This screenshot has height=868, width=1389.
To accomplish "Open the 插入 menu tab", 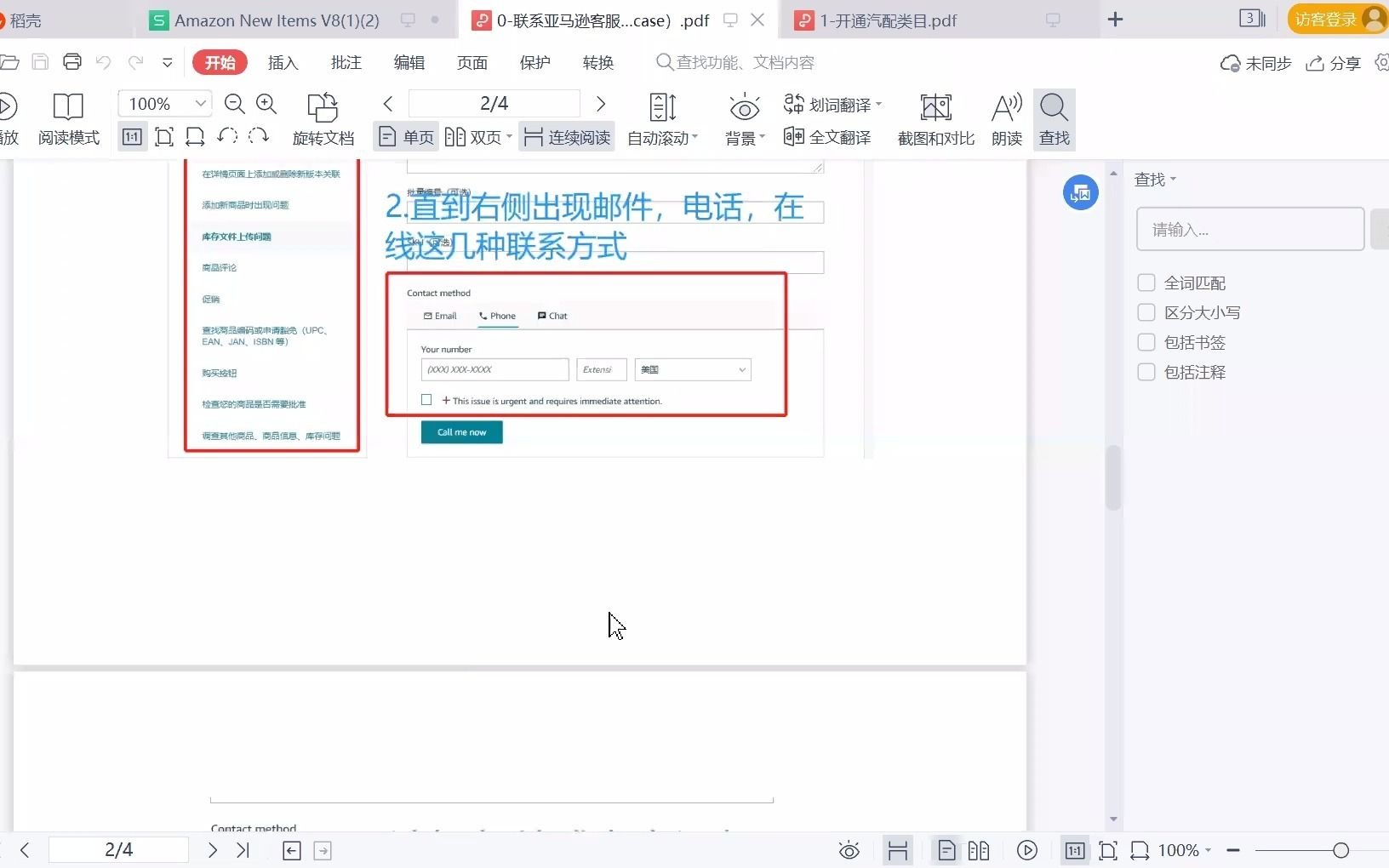I will [x=283, y=62].
